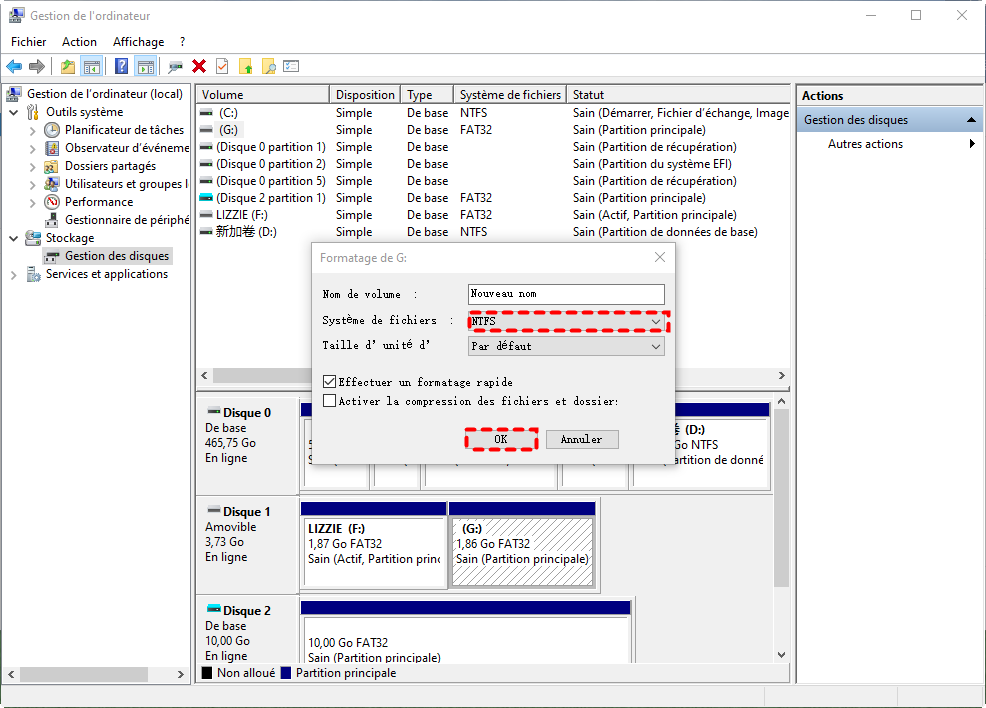Toggle the Action pane toolbar icon
Image resolution: width=986 pixels, height=708 pixels.
pyautogui.click(x=146, y=66)
